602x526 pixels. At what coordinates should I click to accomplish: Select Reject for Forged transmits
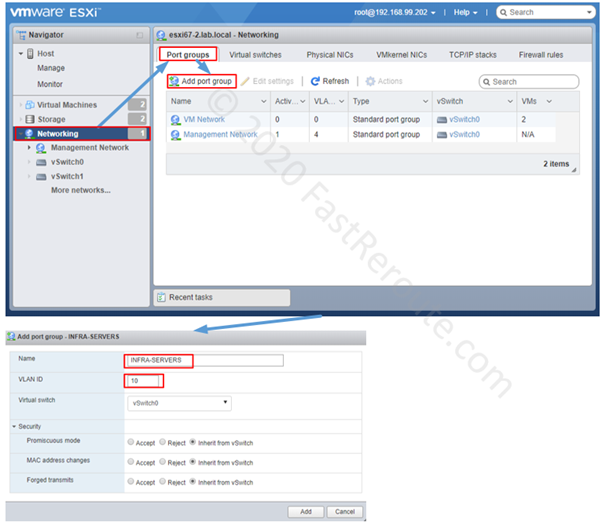pos(163,481)
